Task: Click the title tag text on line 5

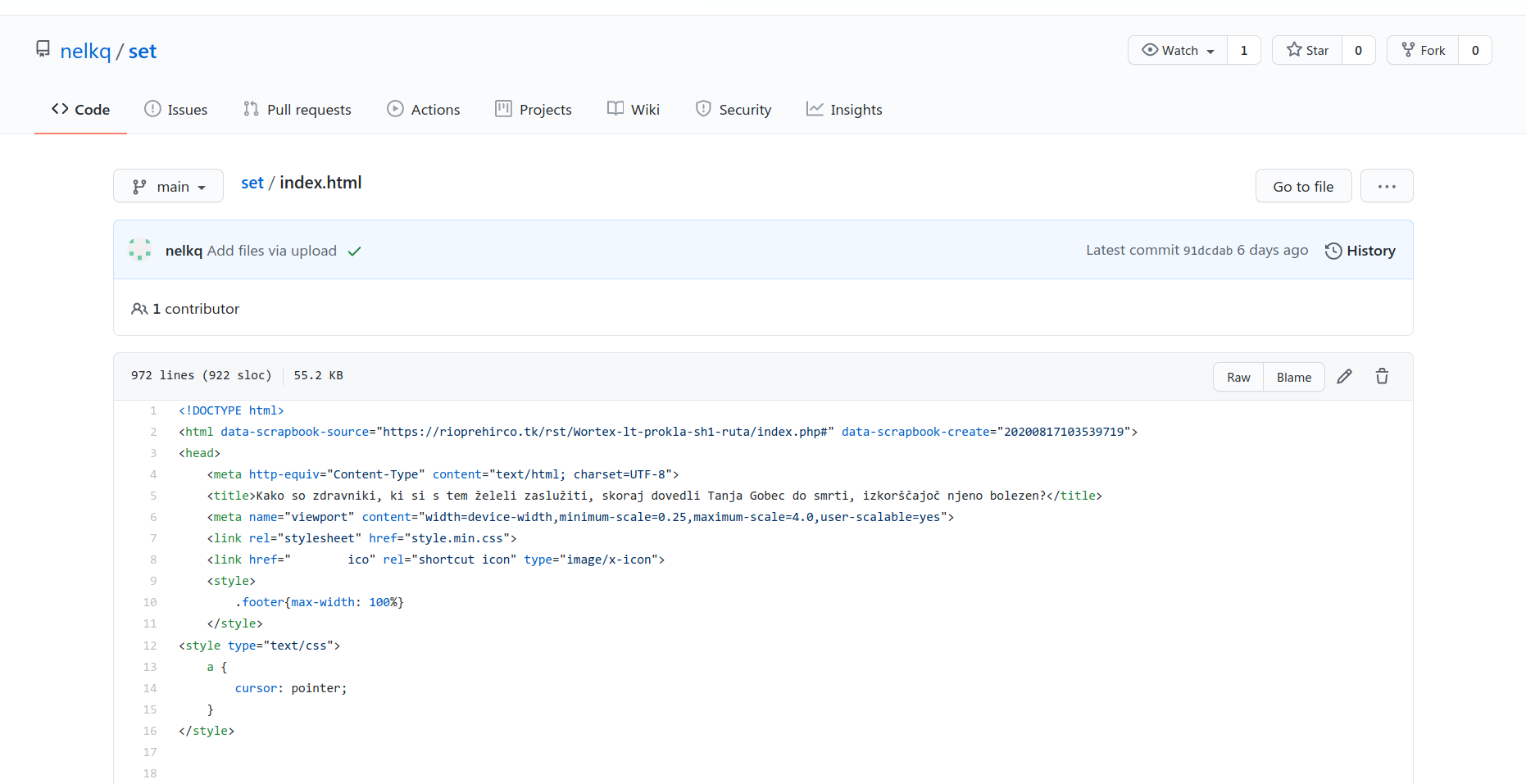Action: [x=654, y=496]
